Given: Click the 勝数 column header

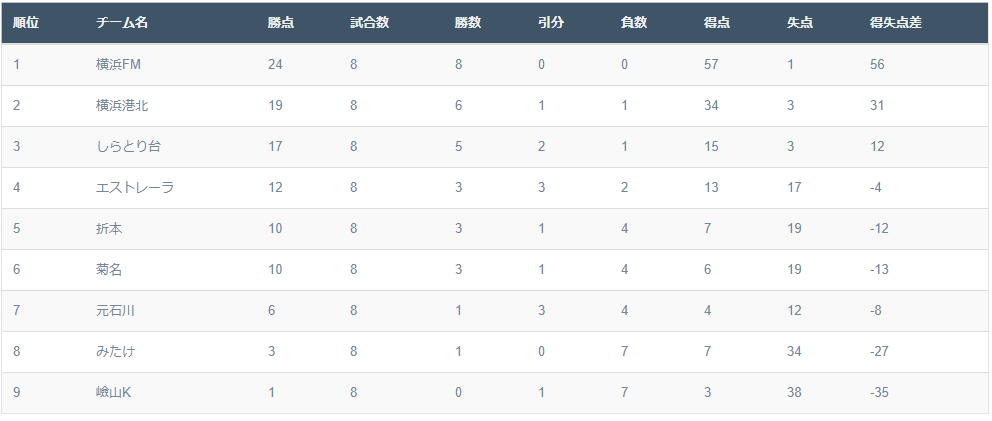Looking at the screenshot, I should tap(467, 23).
